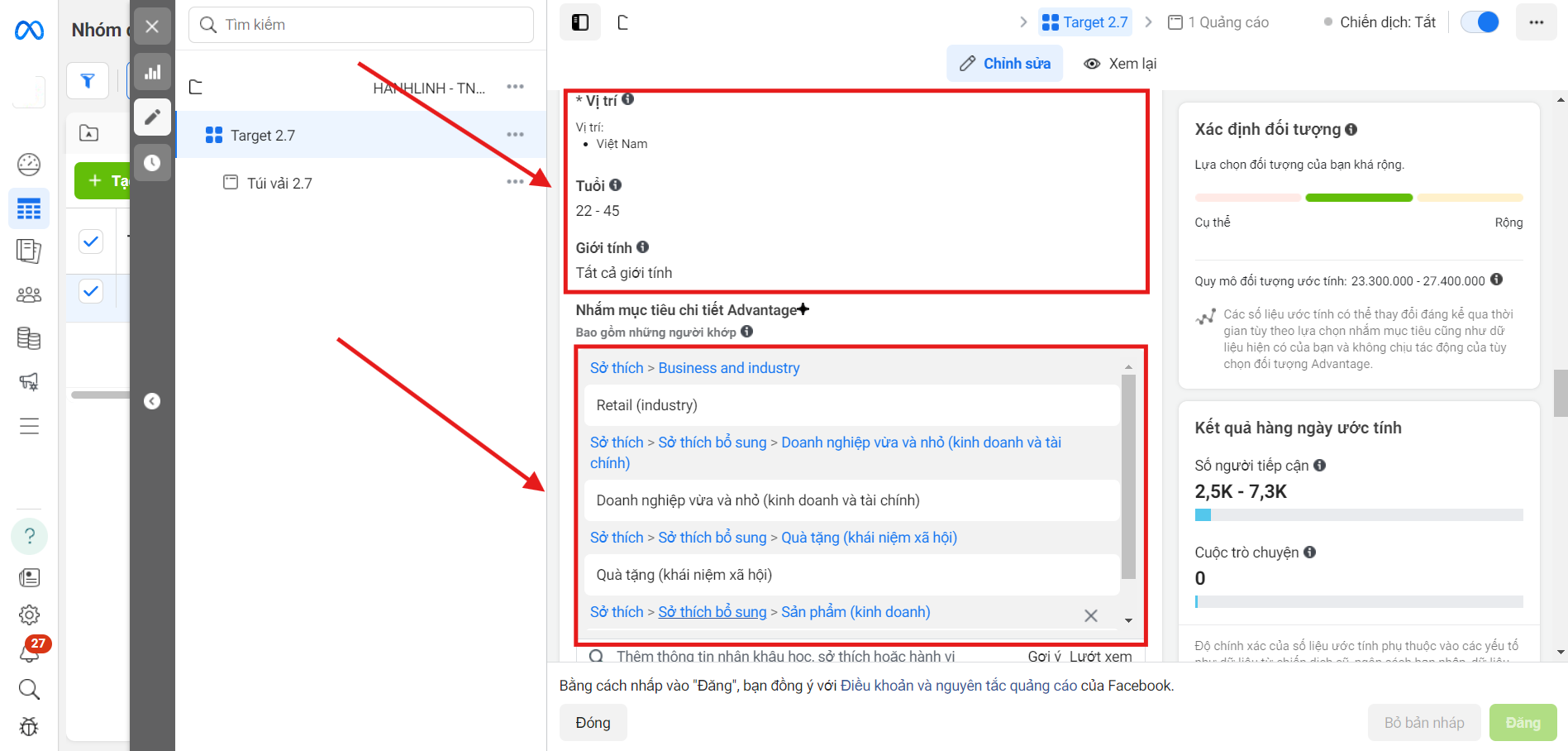The image size is (1568, 751).
Task: Click the audience definition gauge bar
Action: [1358, 198]
